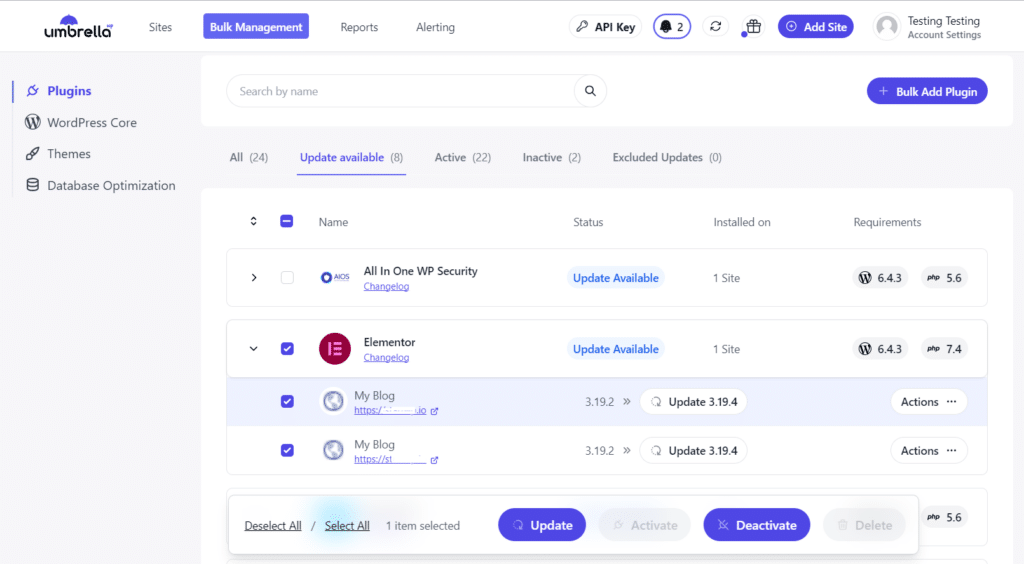The image size is (1024, 564).
Task: Click the search magnifier icon
Action: [x=590, y=91]
